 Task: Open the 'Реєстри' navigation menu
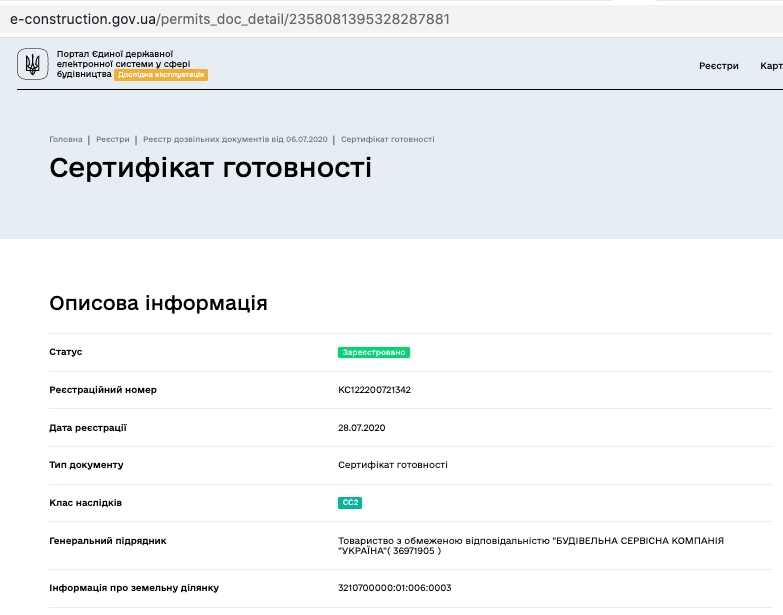pyautogui.click(x=719, y=66)
